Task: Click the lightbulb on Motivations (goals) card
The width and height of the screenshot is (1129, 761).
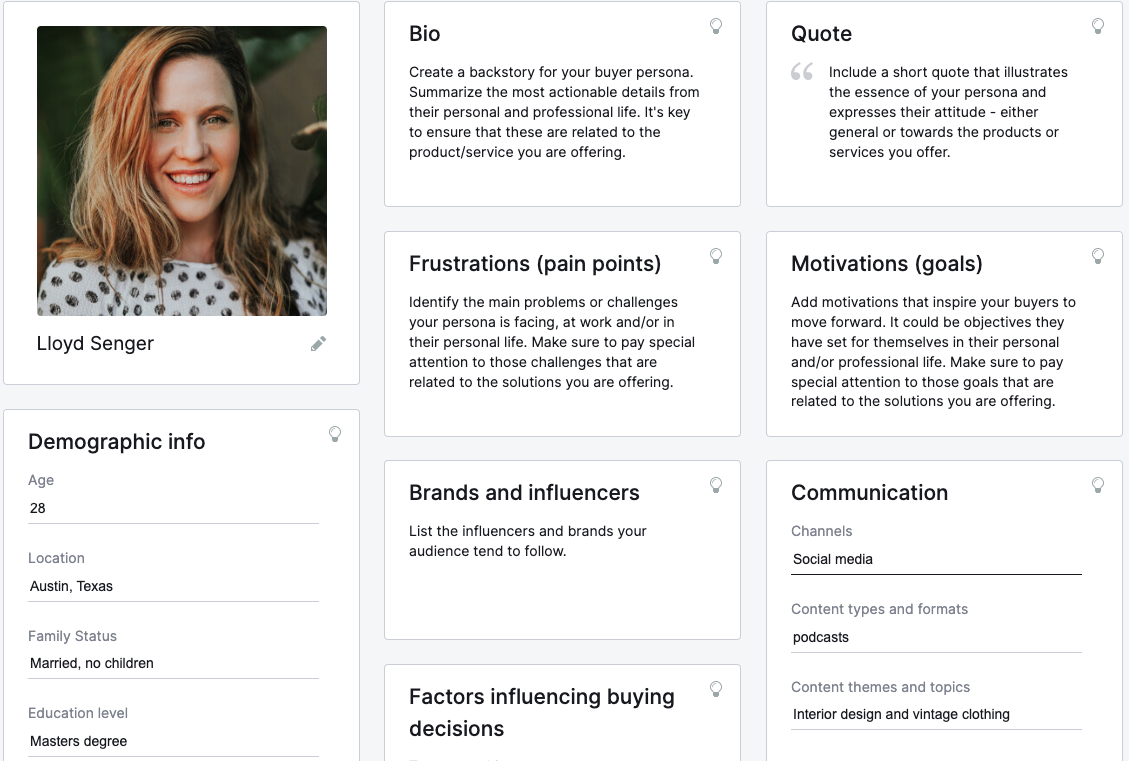Action: point(1098,256)
